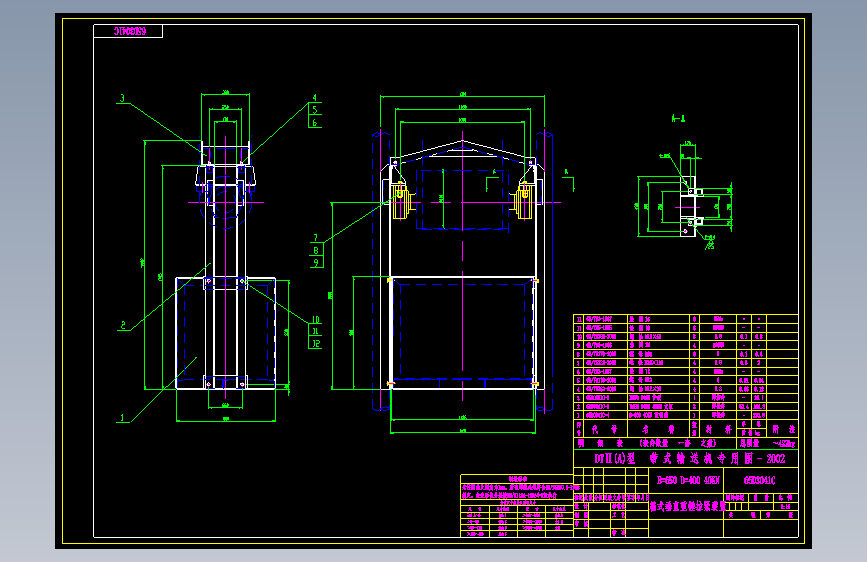The width and height of the screenshot is (867, 562).
Task: Click part callout number 7
Action: point(316,237)
